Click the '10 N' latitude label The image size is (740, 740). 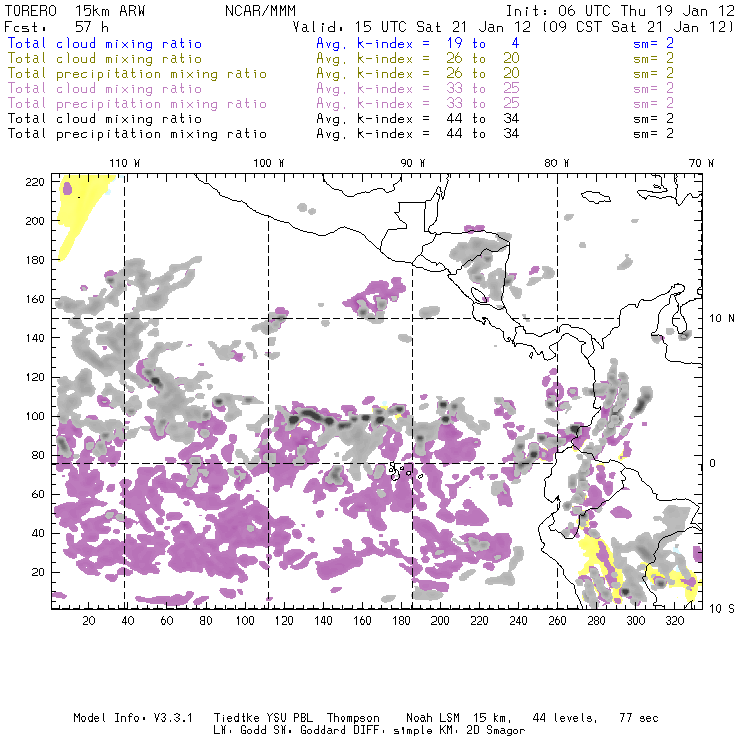[722, 319]
